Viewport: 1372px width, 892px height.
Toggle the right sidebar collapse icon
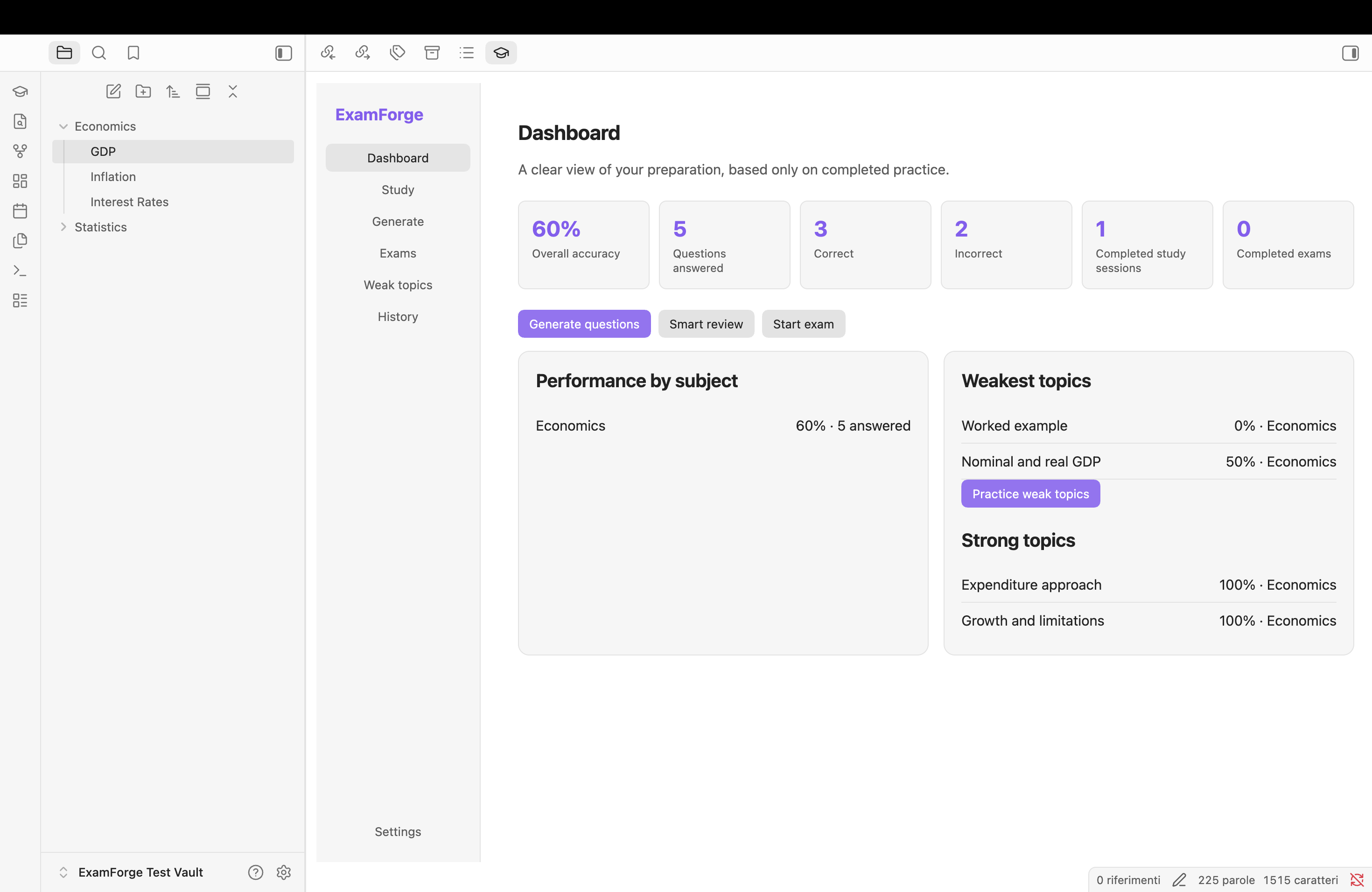click(x=1350, y=53)
